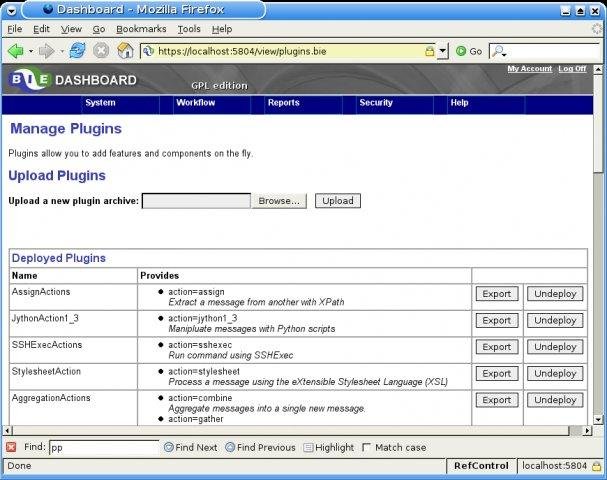Open the Tools menu

[188, 29]
